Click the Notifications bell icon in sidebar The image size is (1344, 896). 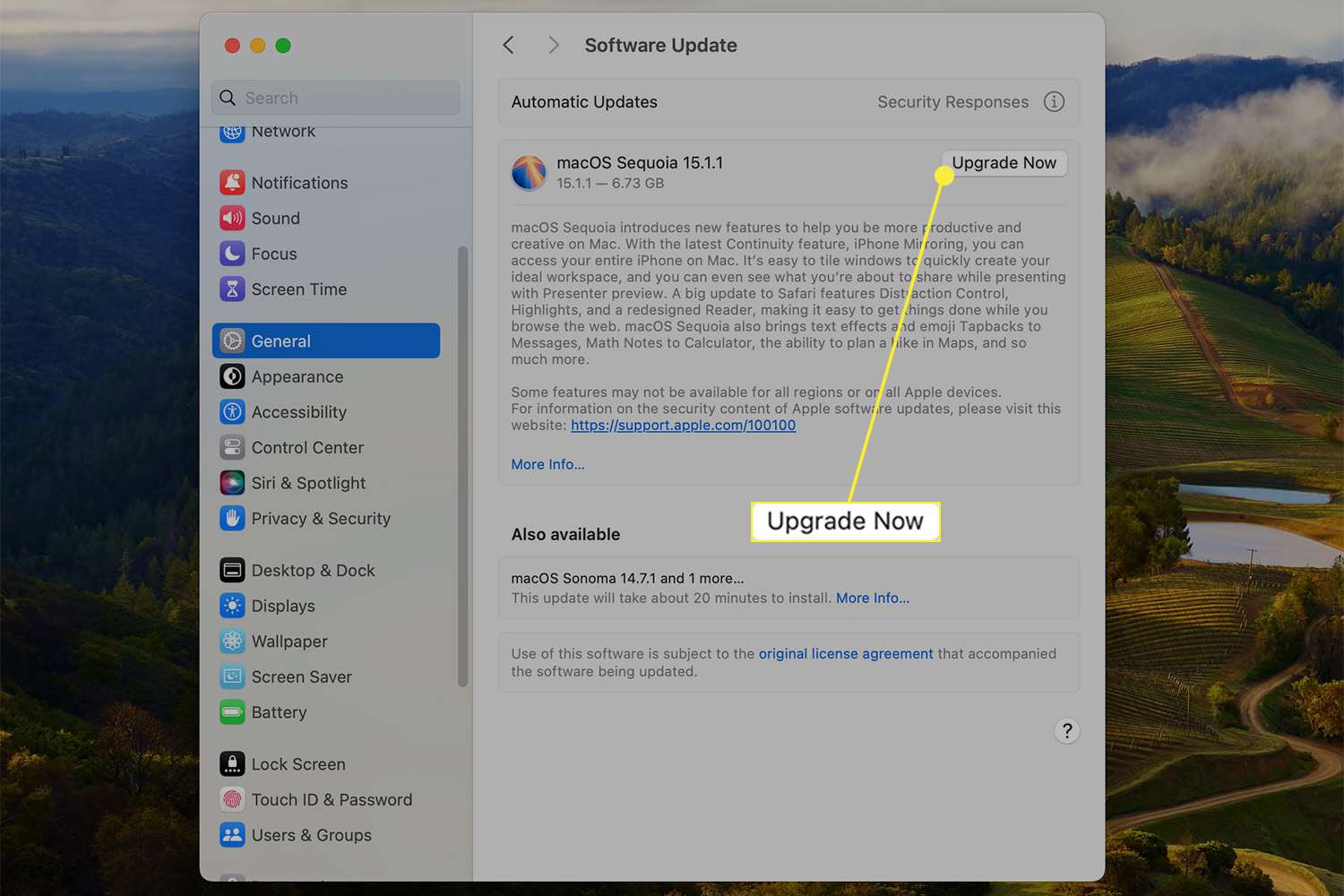pyautogui.click(x=232, y=183)
